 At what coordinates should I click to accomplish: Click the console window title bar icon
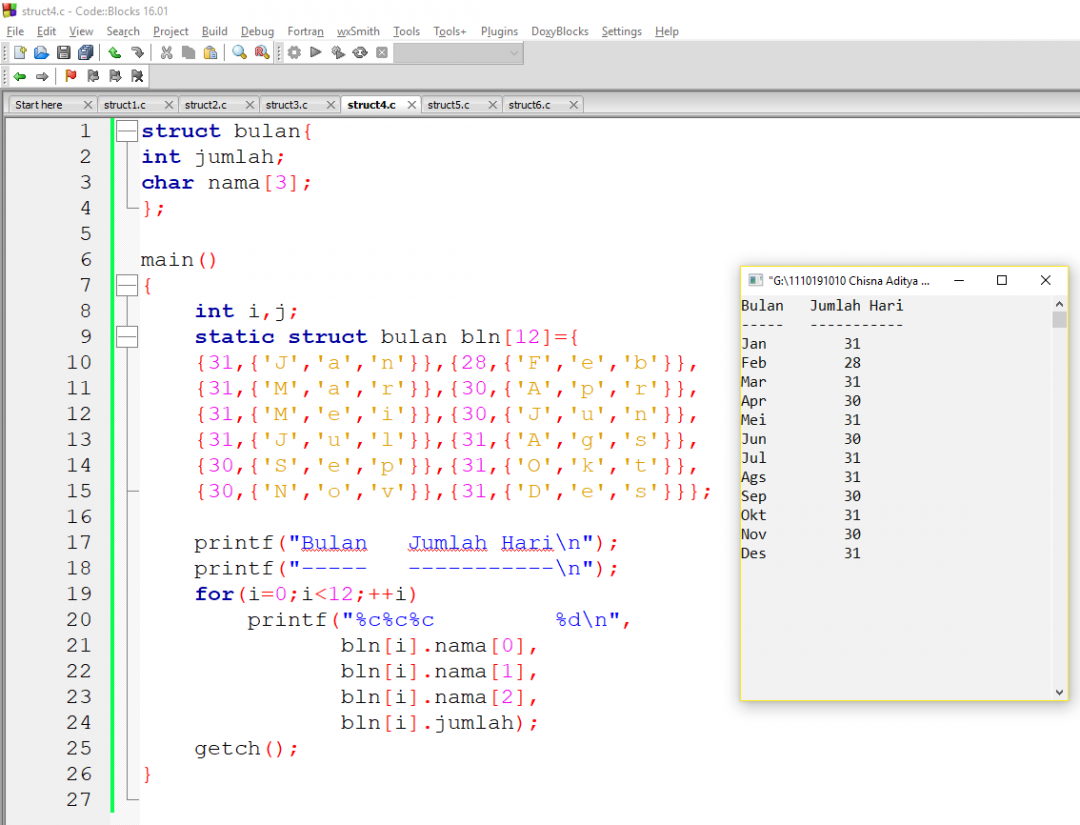(756, 280)
